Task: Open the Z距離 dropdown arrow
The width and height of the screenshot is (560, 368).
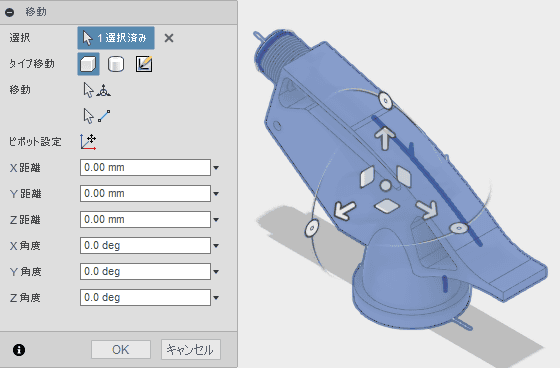Action: point(216,220)
